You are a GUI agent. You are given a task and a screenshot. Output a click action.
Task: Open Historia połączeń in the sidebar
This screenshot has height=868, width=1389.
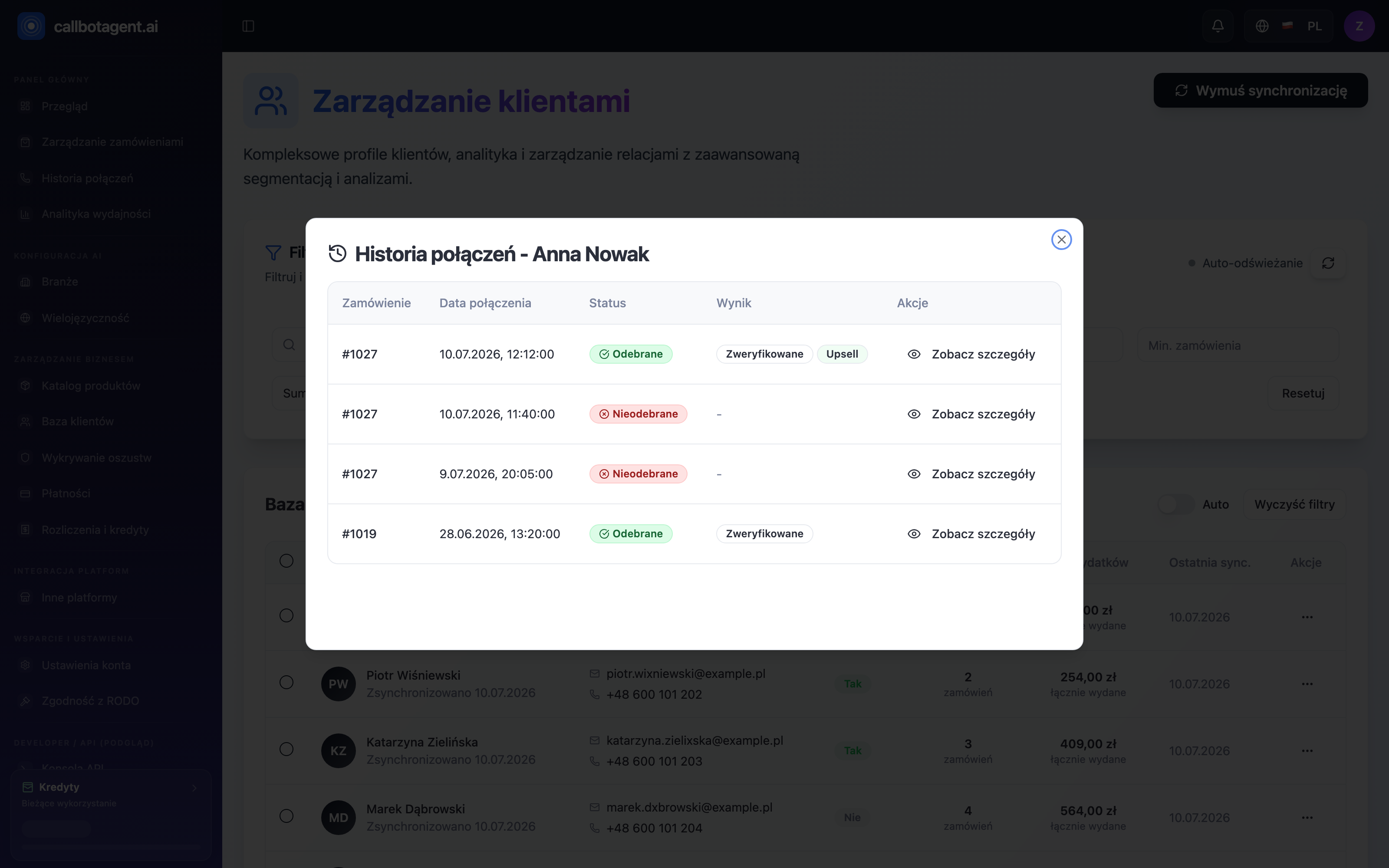pos(111,178)
